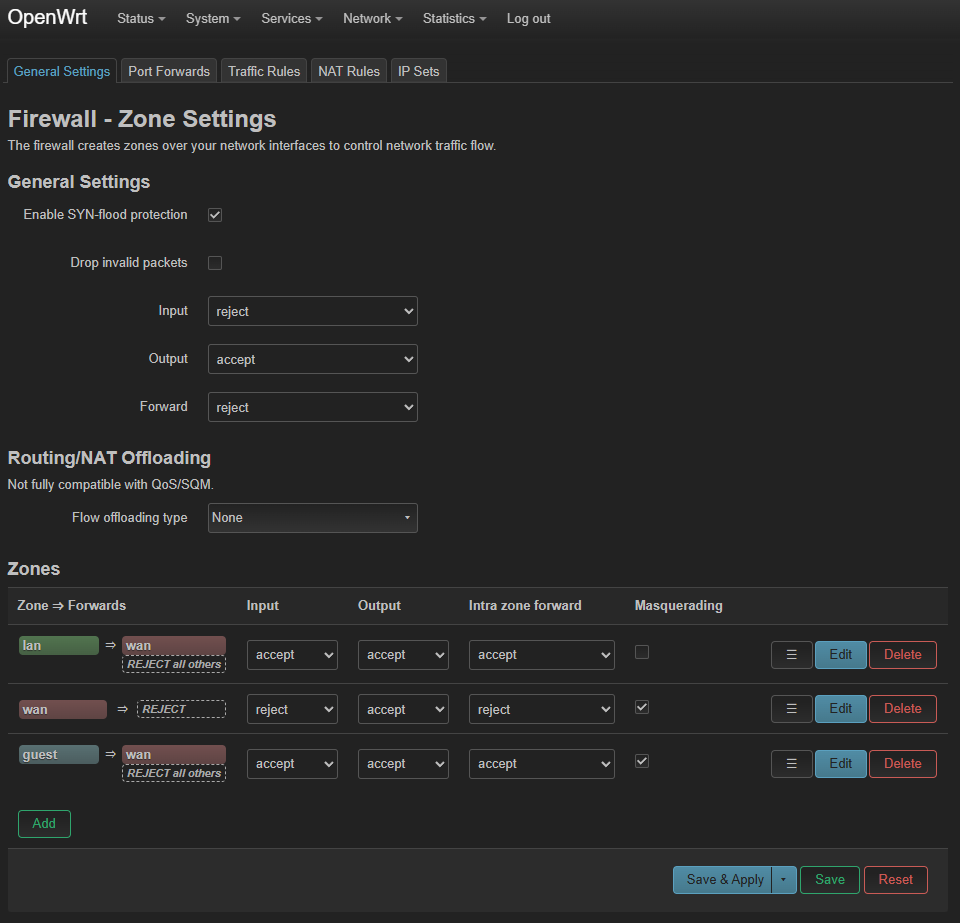The width and height of the screenshot is (960, 923).
Task: Click the OpenWrt logo
Action: point(47,17)
